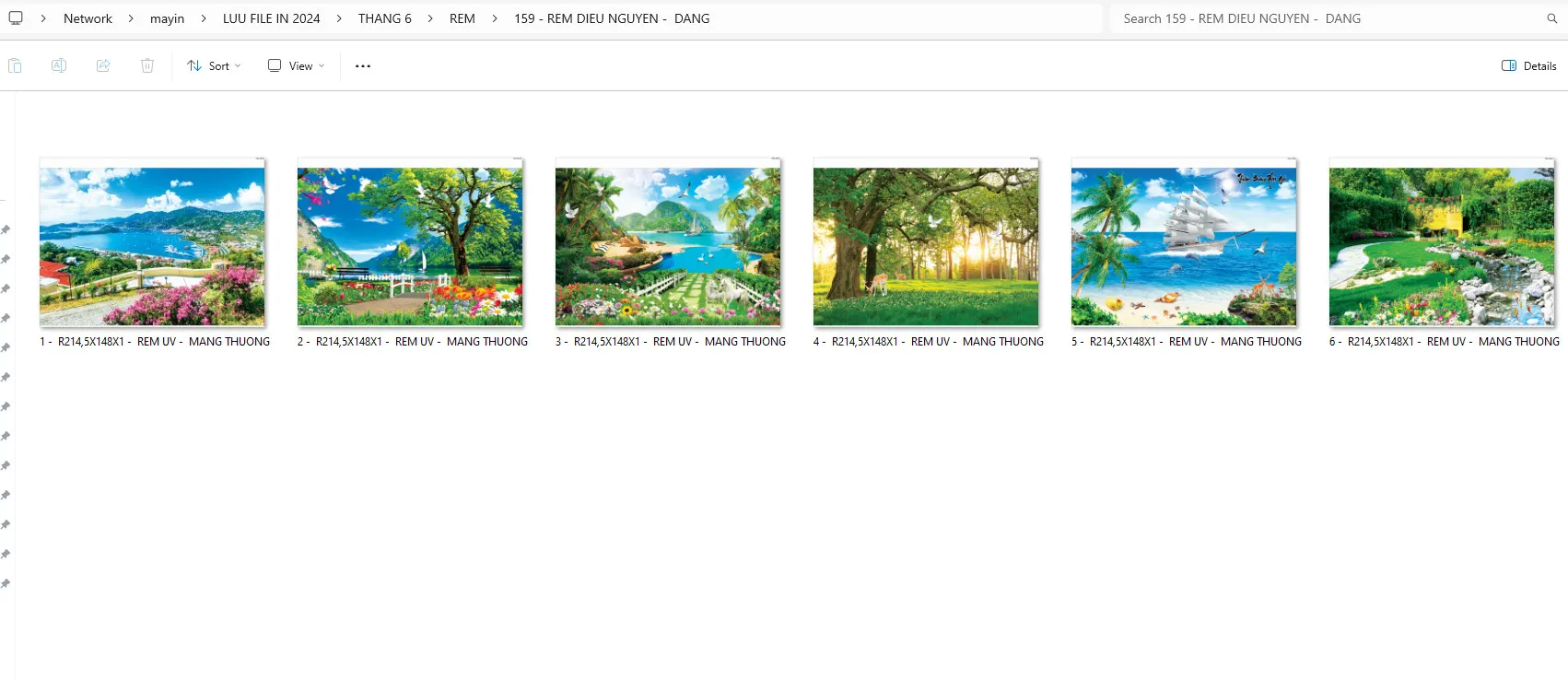
Task: Select file 6 garden stream image
Action: point(1442,246)
